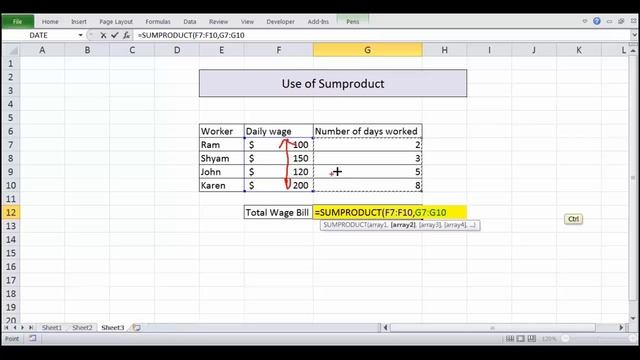Image resolution: width=640 pixels, height=360 pixels.
Task: Switch to Sheet2 tab
Action: [x=82, y=327]
